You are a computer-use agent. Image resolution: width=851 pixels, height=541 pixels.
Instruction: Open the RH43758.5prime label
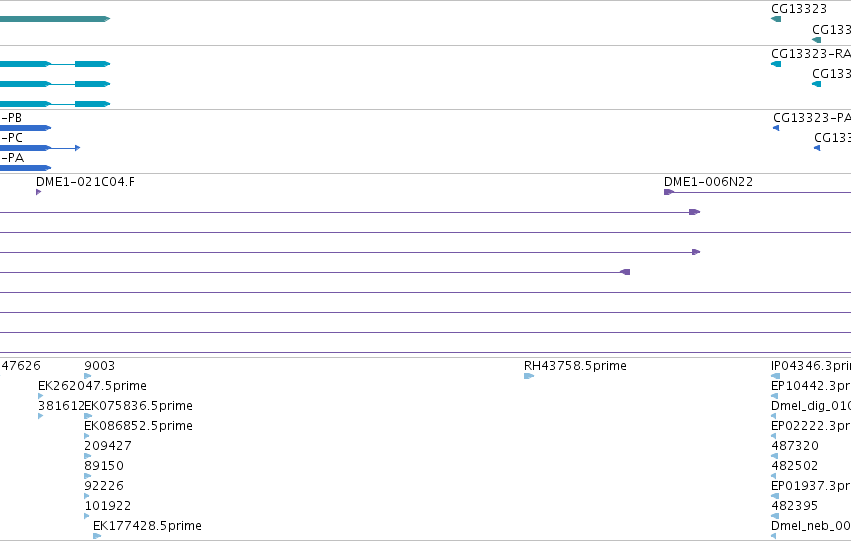[x=575, y=366]
